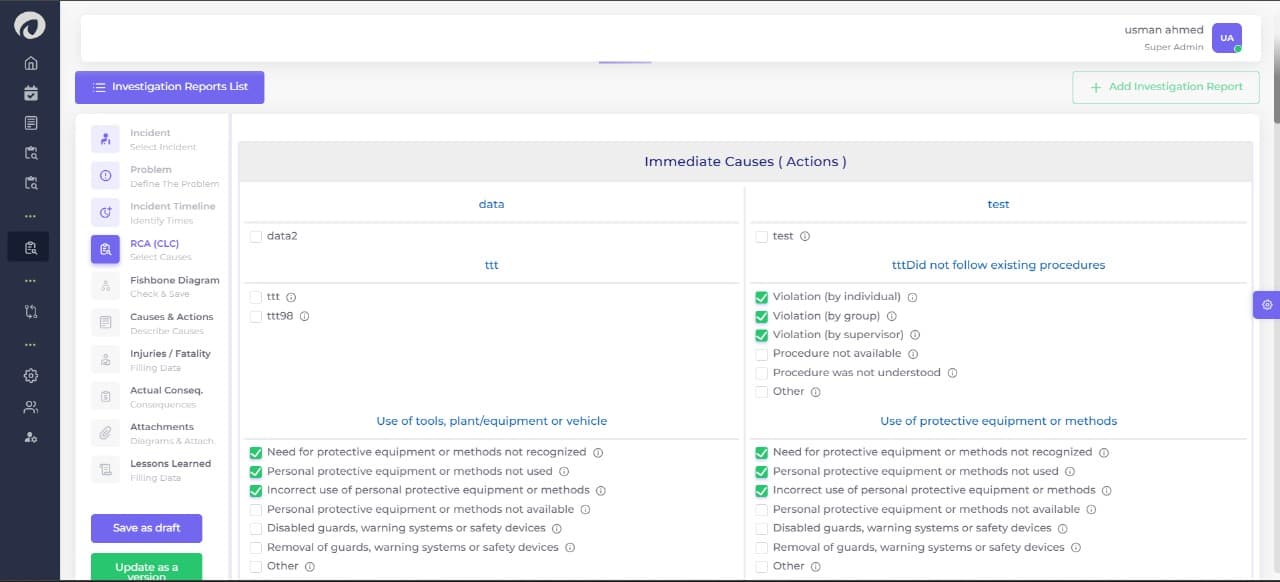Select the Problem step's exclamation icon

coord(105,175)
